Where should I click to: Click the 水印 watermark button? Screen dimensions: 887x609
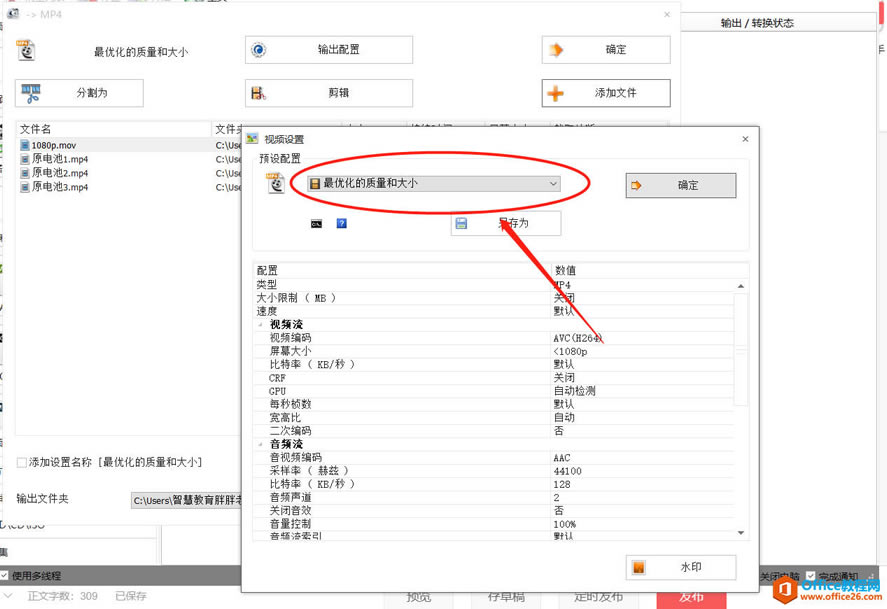pos(681,567)
